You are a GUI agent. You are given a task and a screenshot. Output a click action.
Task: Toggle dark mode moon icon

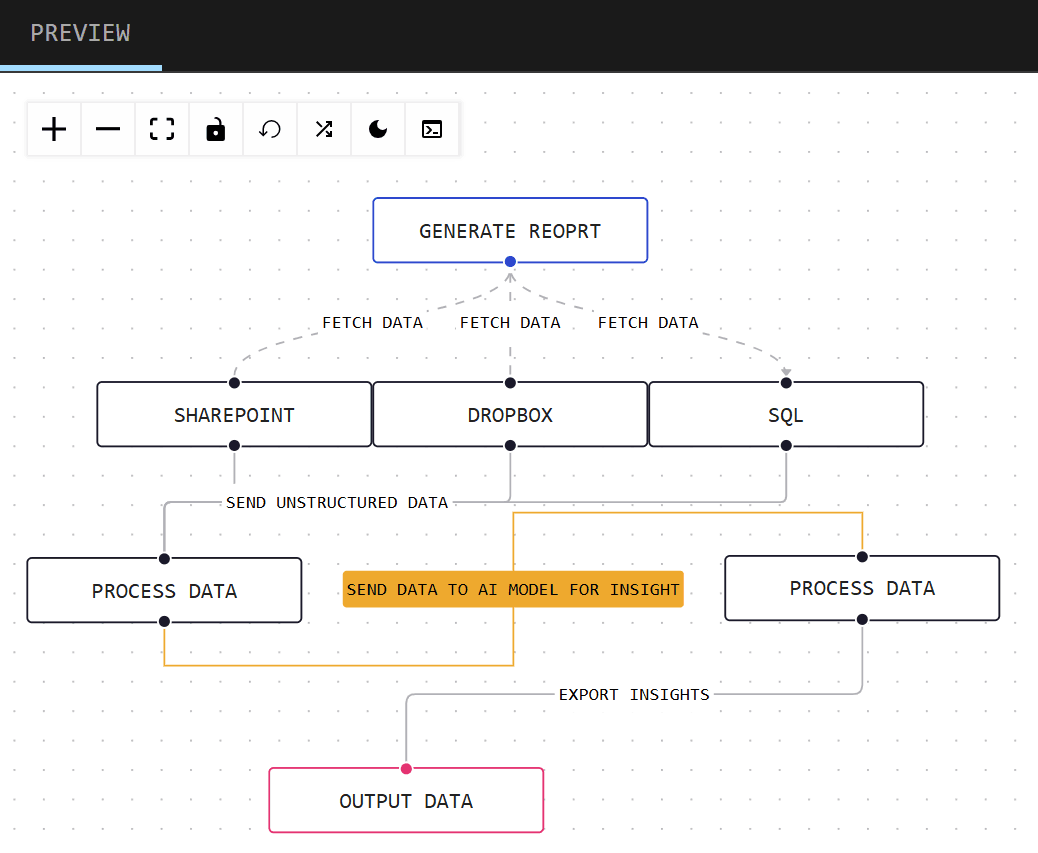click(378, 129)
